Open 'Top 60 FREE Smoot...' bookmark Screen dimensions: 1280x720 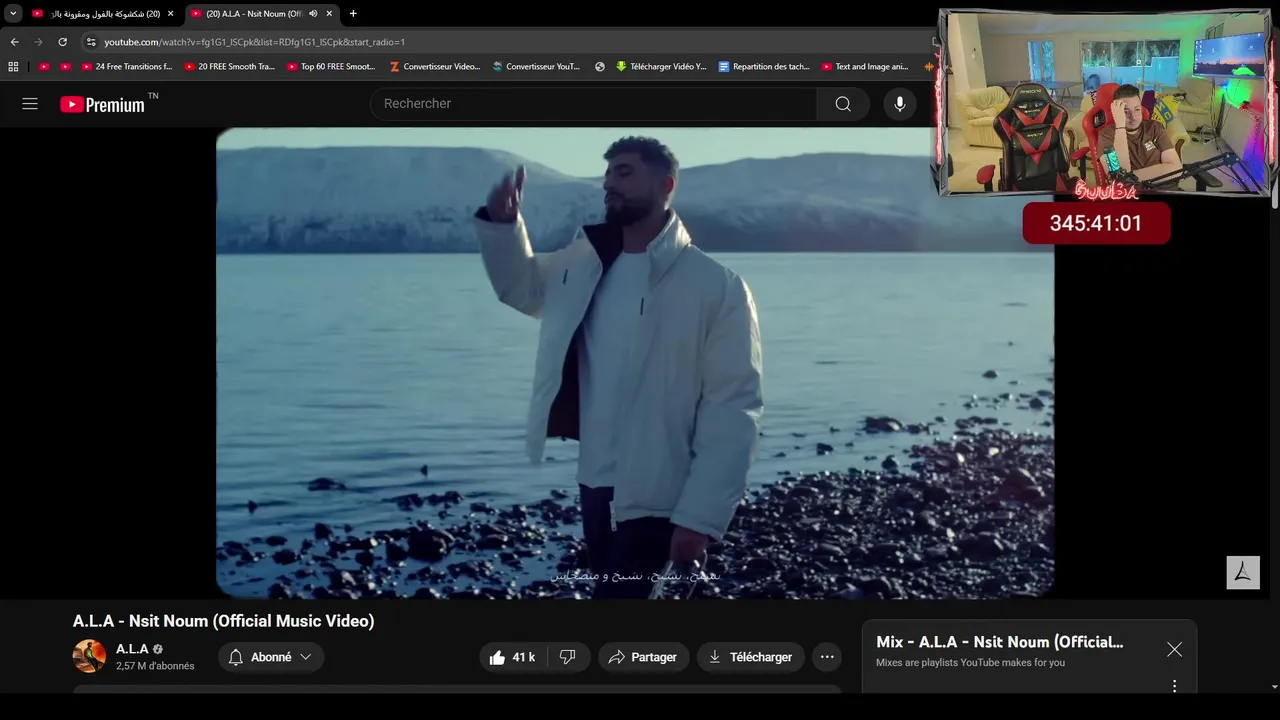[331, 67]
